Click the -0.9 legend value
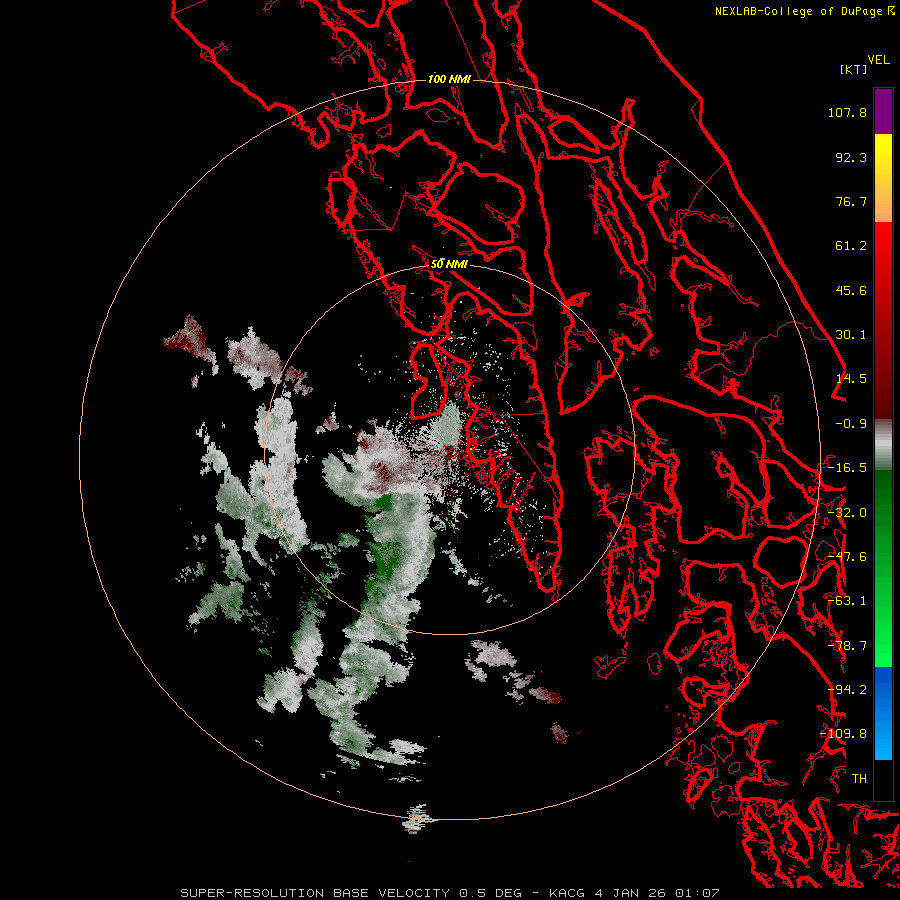900x900 pixels. [x=851, y=424]
